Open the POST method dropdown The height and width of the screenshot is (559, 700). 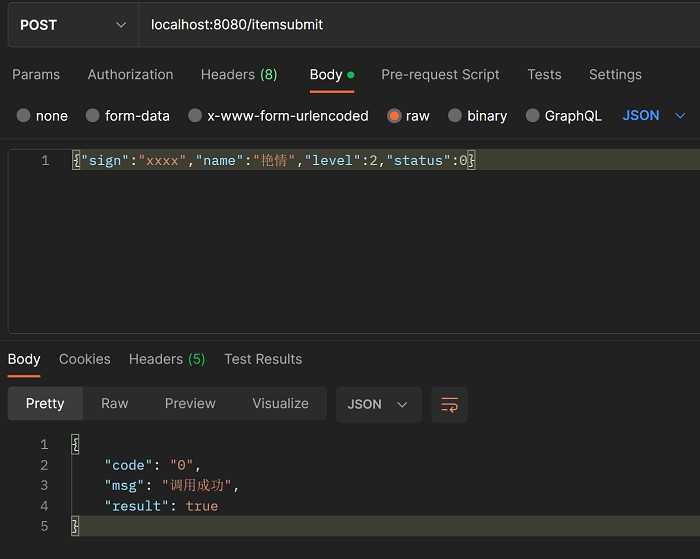[x=73, y=25]
